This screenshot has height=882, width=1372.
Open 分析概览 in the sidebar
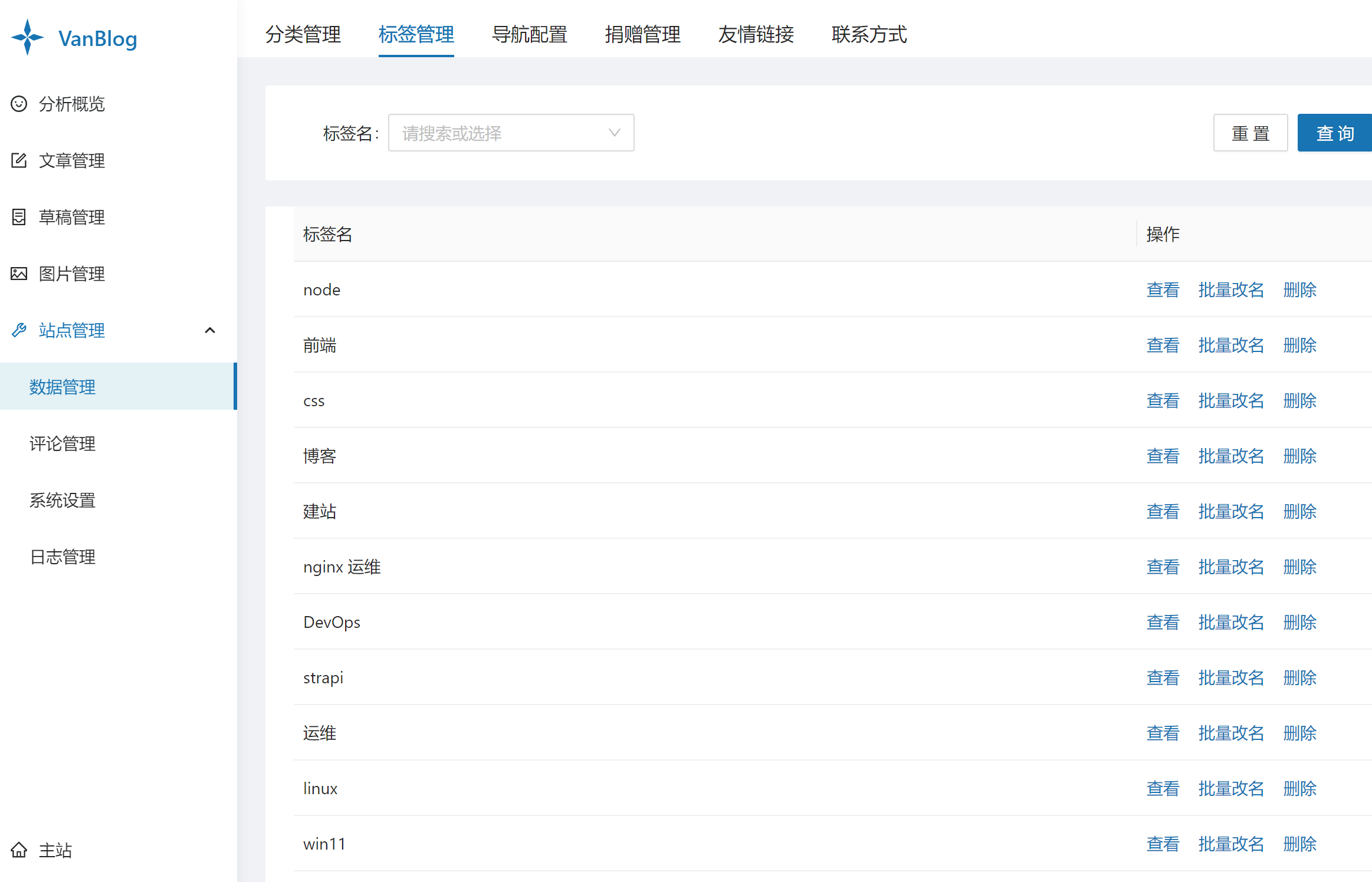(72, 104)
